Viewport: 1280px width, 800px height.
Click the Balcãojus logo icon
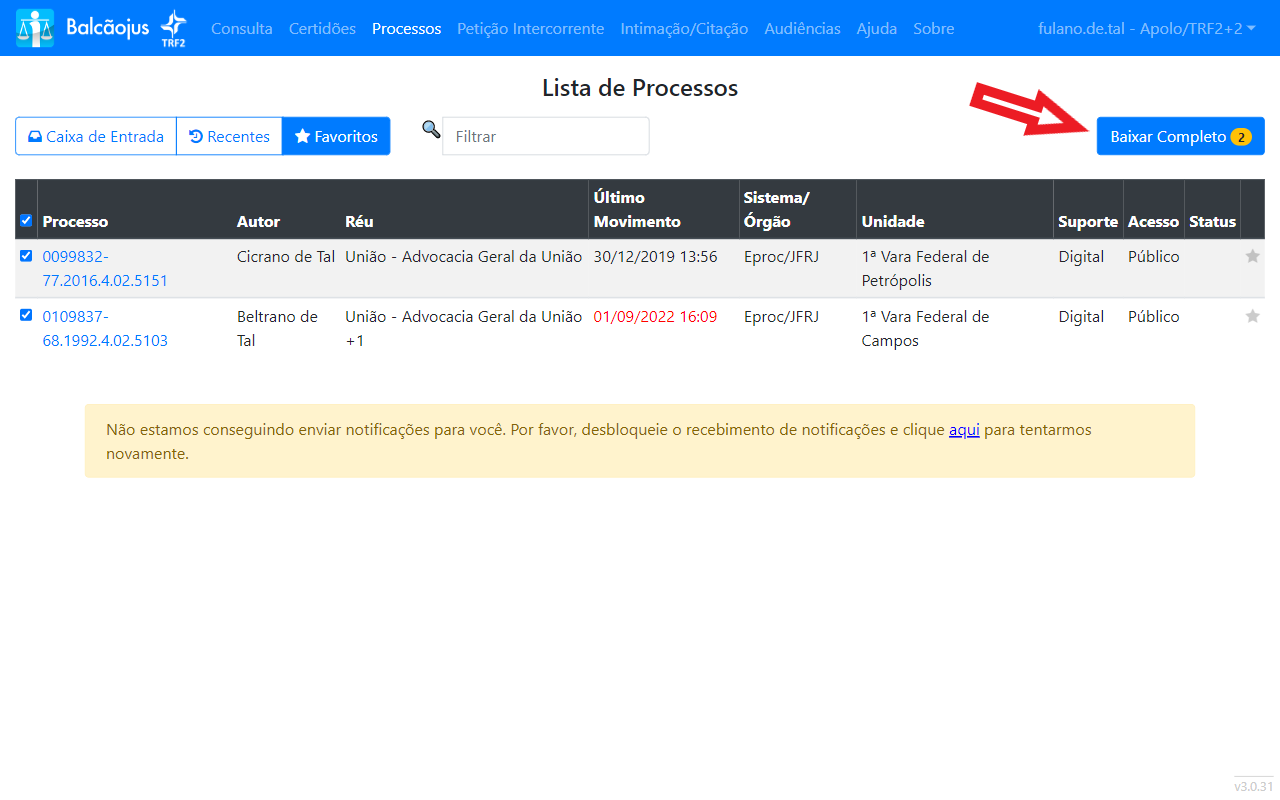pos(35,29)
